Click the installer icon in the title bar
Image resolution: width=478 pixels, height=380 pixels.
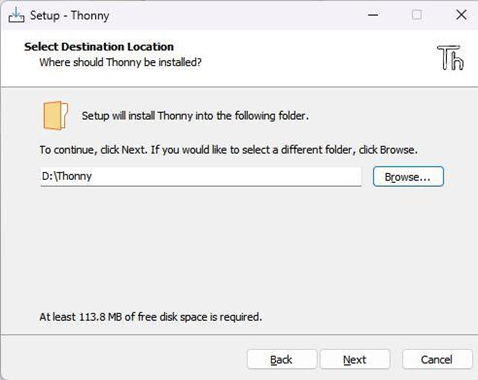tap(16, 15)
